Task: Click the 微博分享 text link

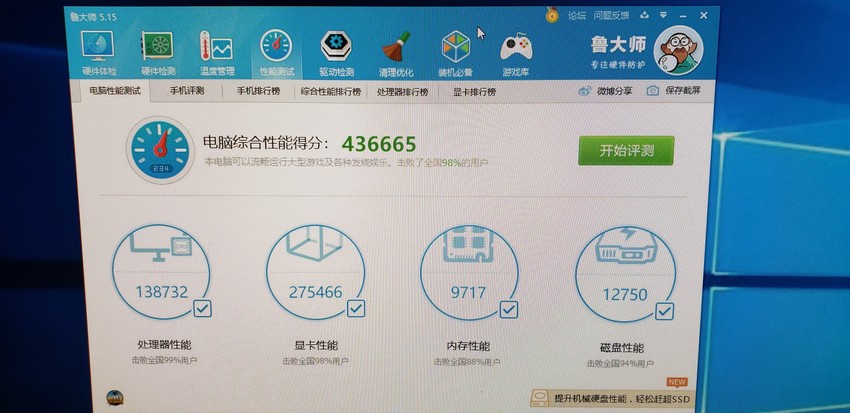Action: tap(614, 91)
